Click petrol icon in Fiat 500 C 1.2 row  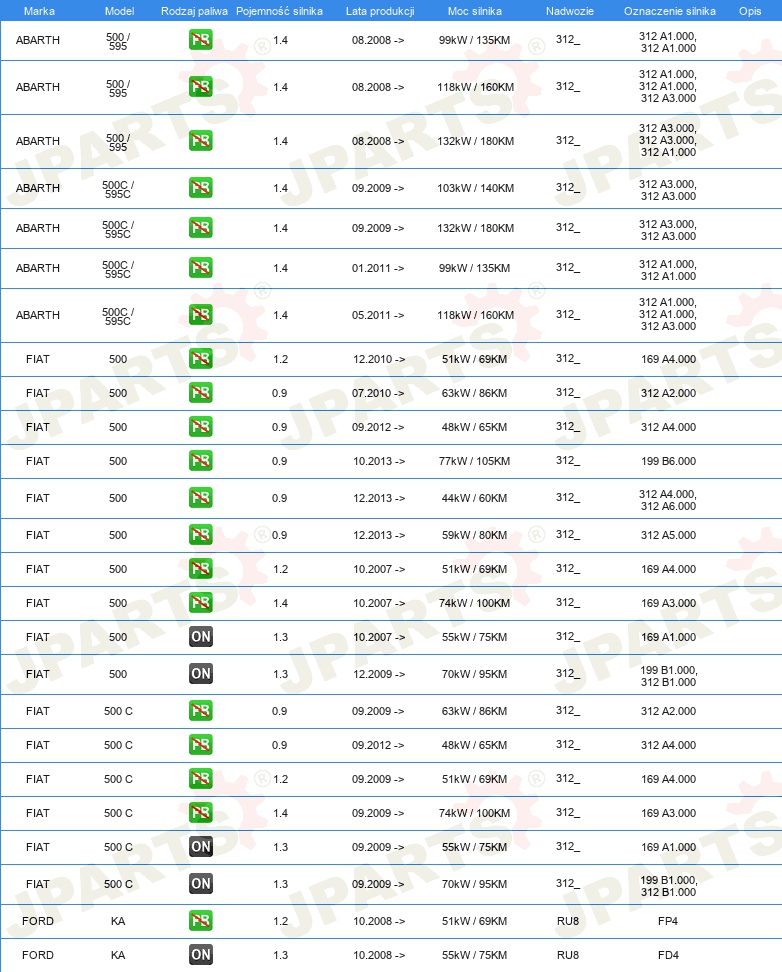click(x=200, y=779)
